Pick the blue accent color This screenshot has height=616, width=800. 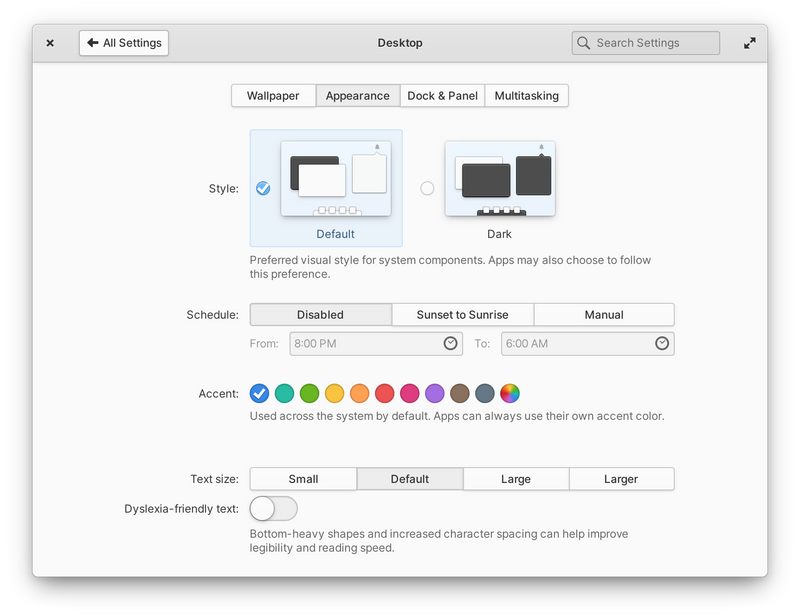click(x=259, y=393)
